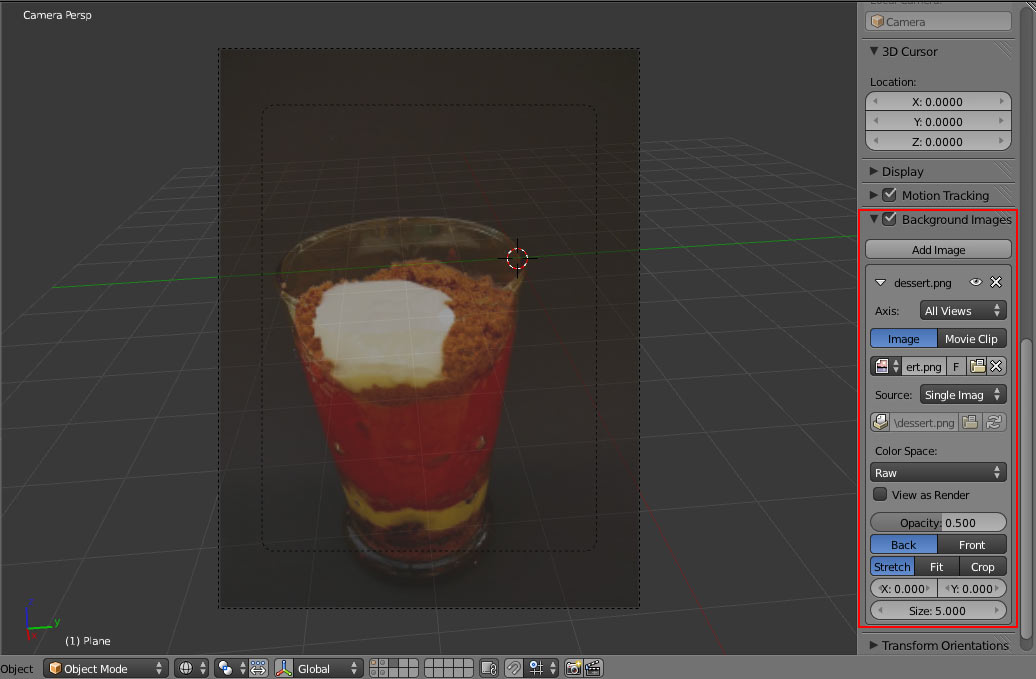Click the X: 0.0000 cursor location field
The width and height of the screenshot is (1036, 679).
(938, 102)
